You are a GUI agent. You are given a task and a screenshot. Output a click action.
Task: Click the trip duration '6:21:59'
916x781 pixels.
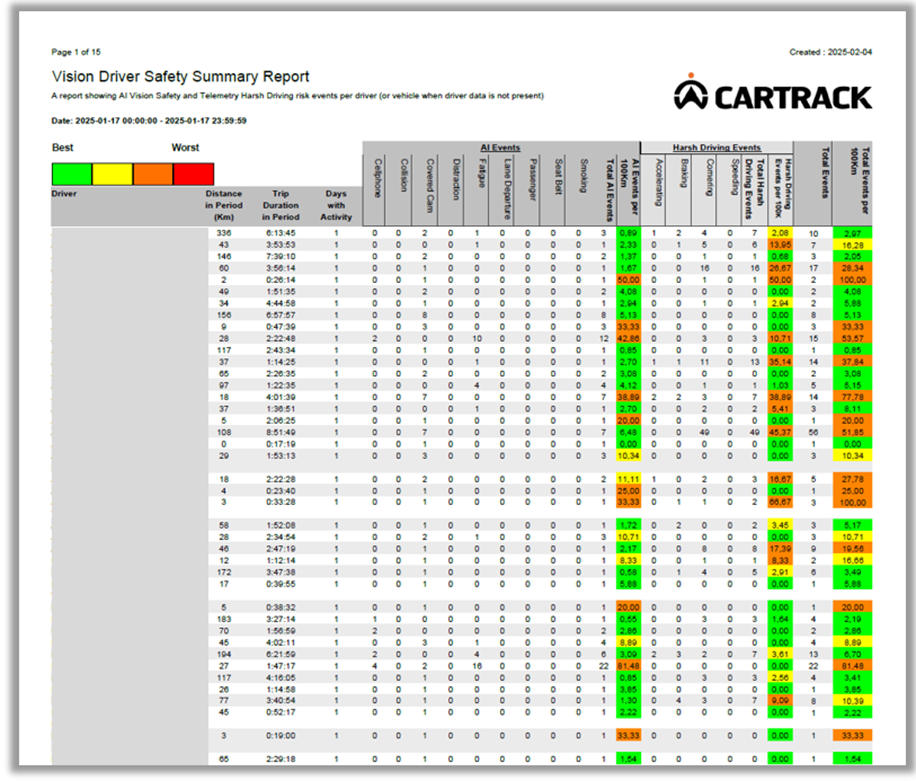[x=280, y=654]
